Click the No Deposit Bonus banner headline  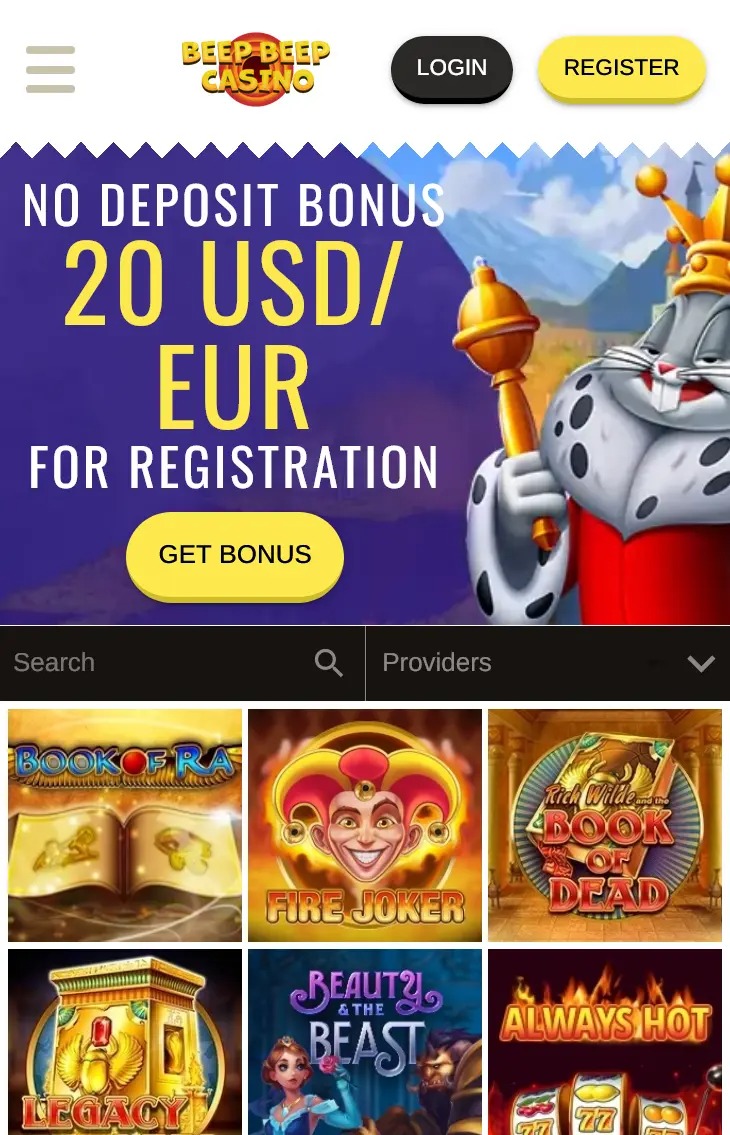233,204
